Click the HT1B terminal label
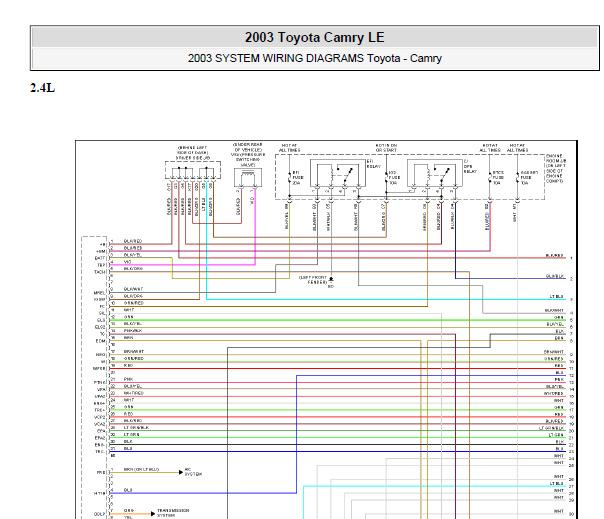The image size is (604, 519). [x=99, y=493]
